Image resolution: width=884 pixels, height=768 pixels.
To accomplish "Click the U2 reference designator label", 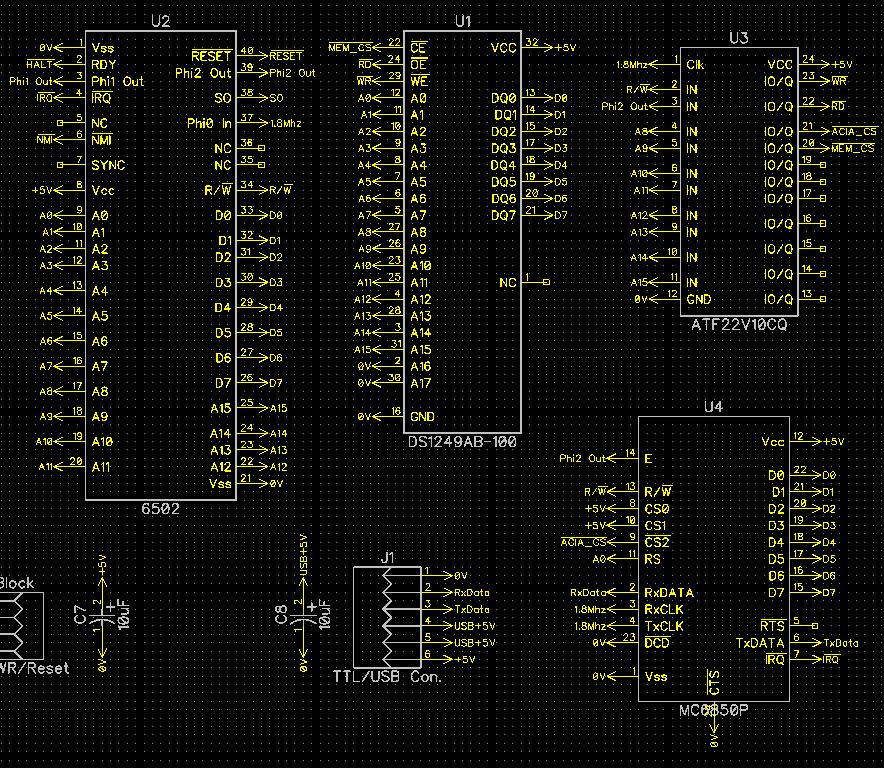I will coord(160,21).
